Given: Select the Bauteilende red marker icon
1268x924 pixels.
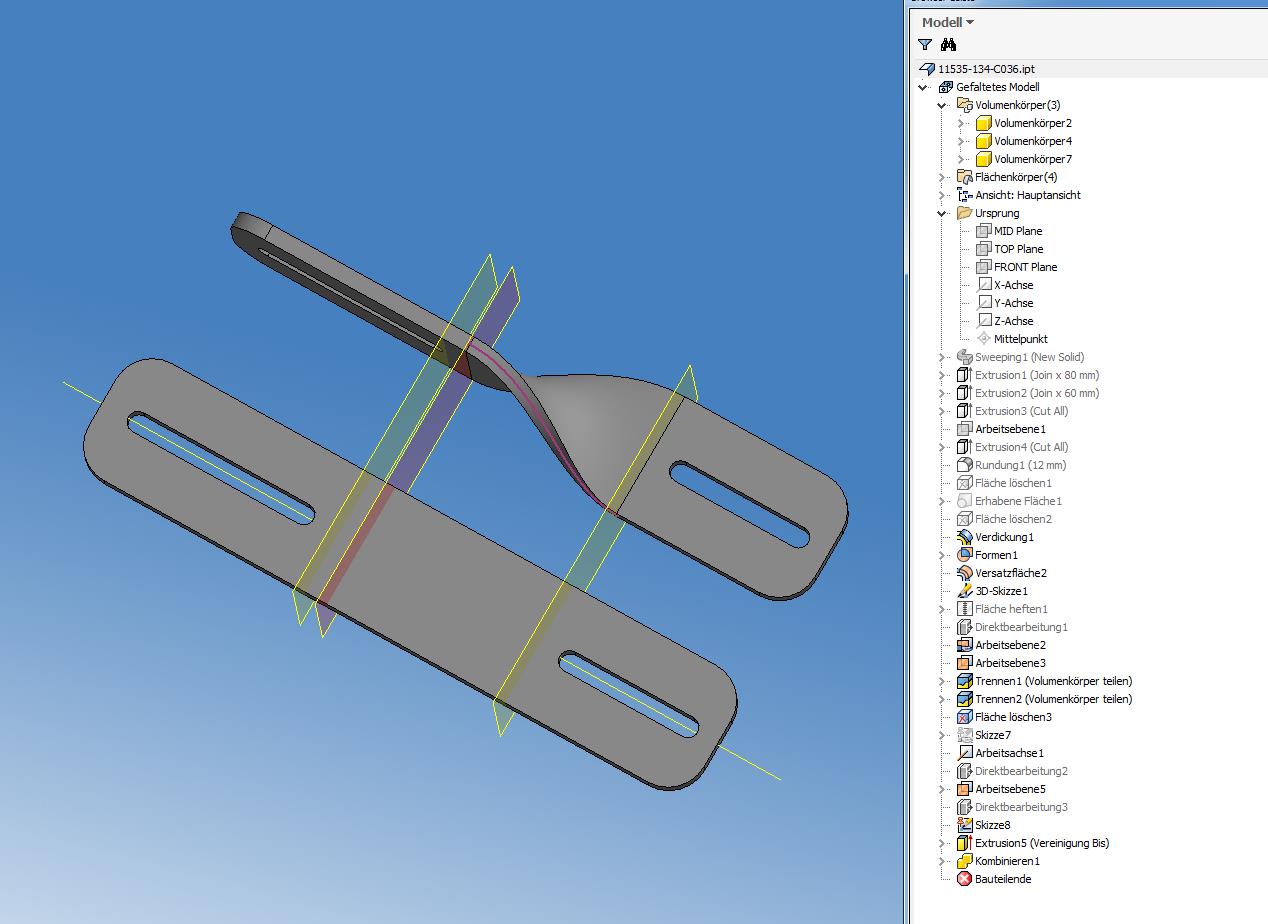Looking at the screenshot, I should (964, 879).
